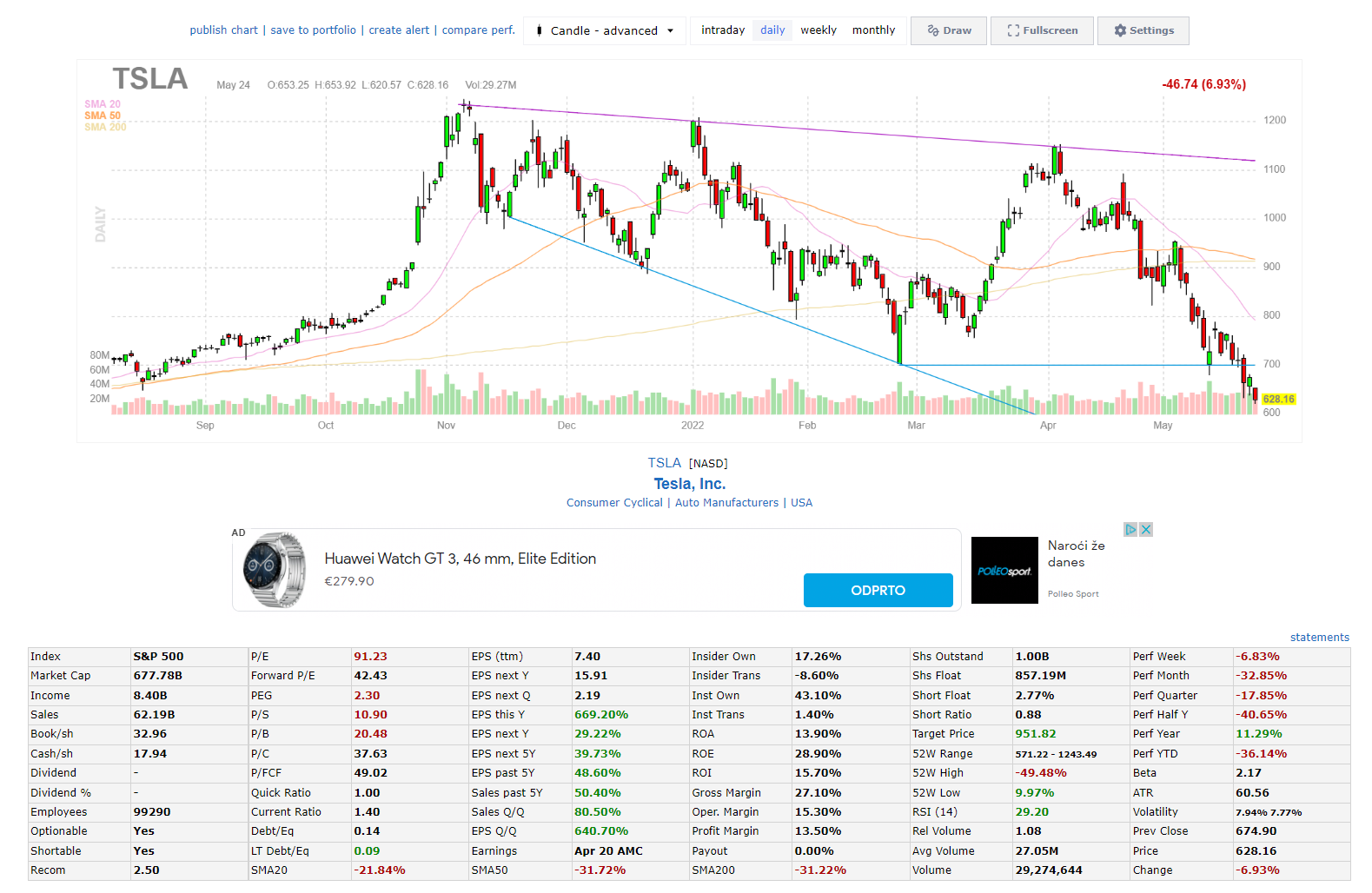The width and height of the screenshot is (1372, 893).
Task: Click the Target Price value 951.82
Action: 1036,734
